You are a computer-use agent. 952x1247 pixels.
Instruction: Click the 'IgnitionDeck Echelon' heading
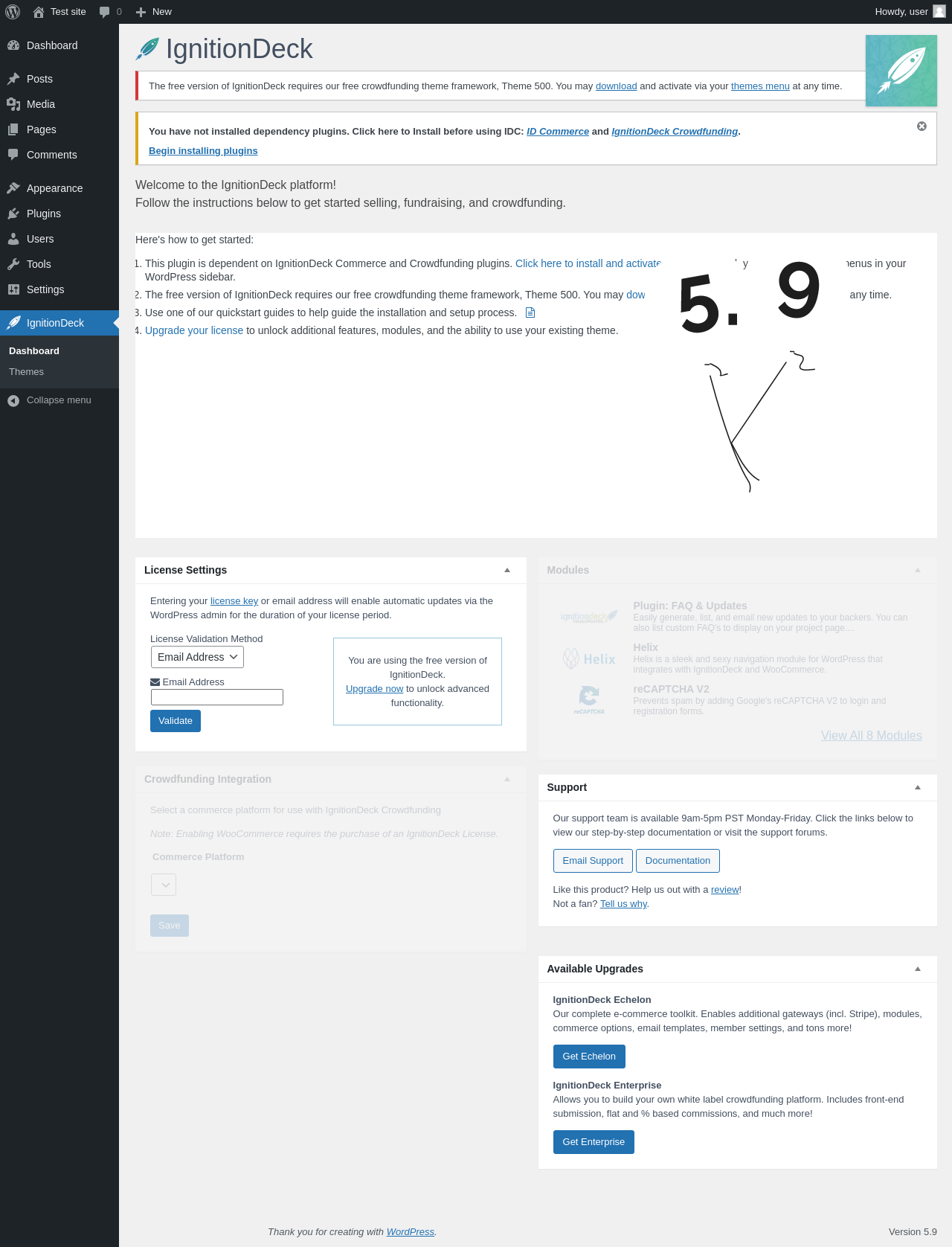pos(602,1000)
